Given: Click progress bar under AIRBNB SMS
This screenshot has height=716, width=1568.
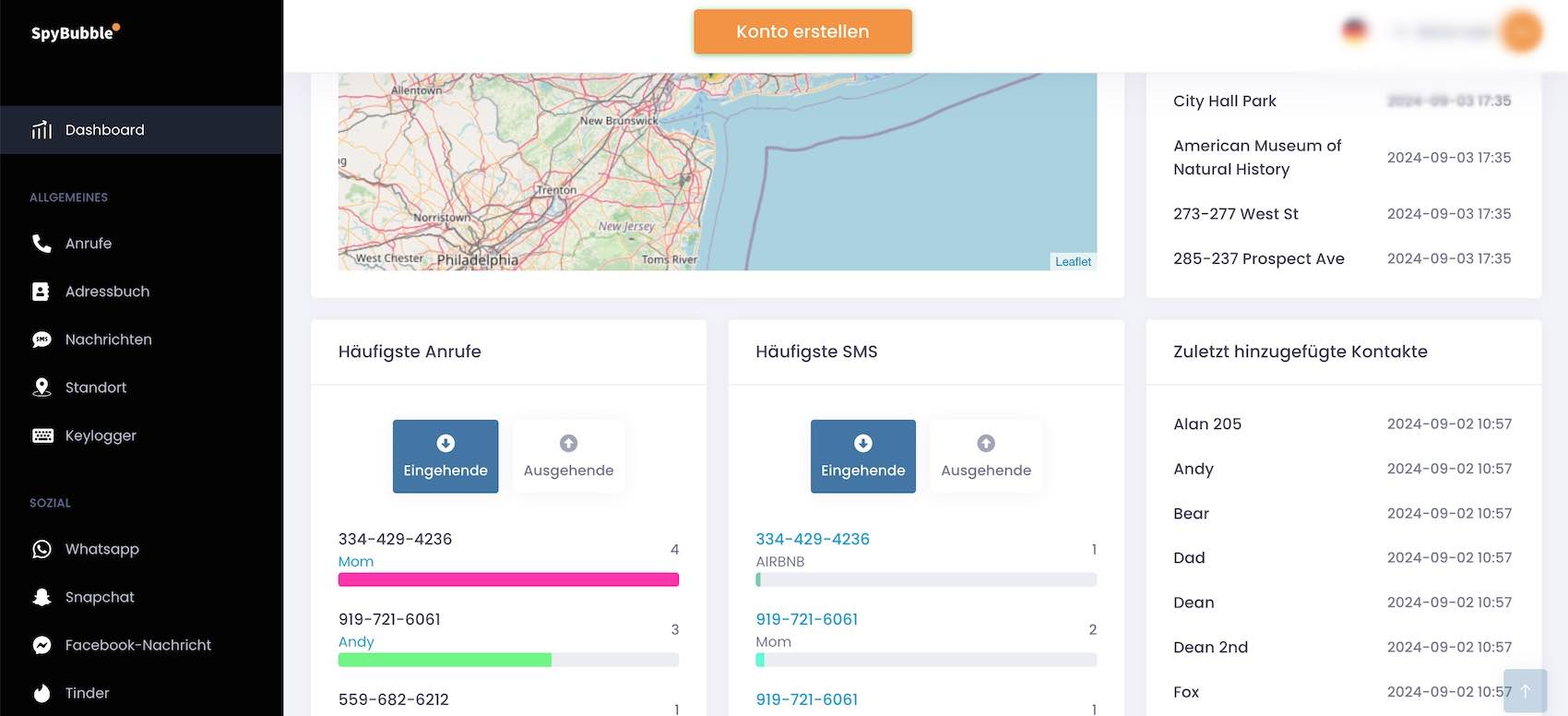Looking at the screenshot, I should (926, 579).
